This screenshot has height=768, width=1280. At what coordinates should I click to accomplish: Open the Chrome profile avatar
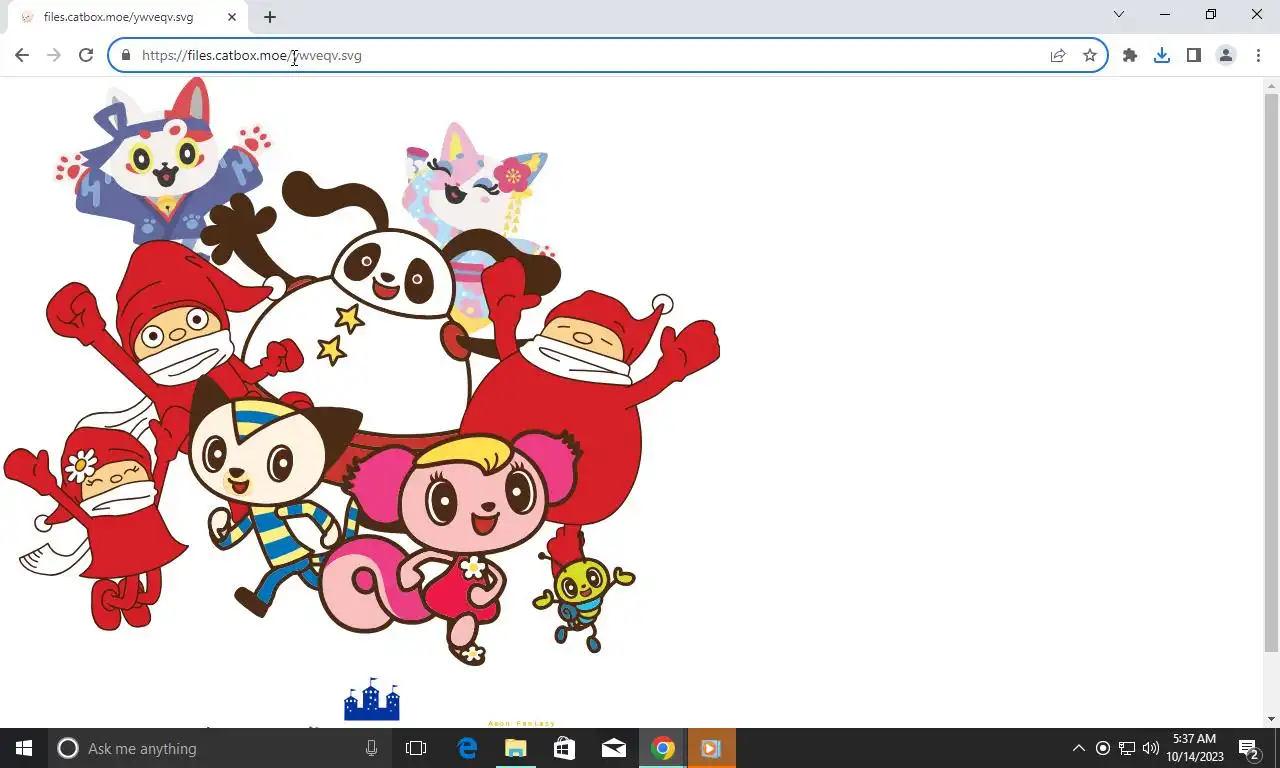pos(1226,55)
